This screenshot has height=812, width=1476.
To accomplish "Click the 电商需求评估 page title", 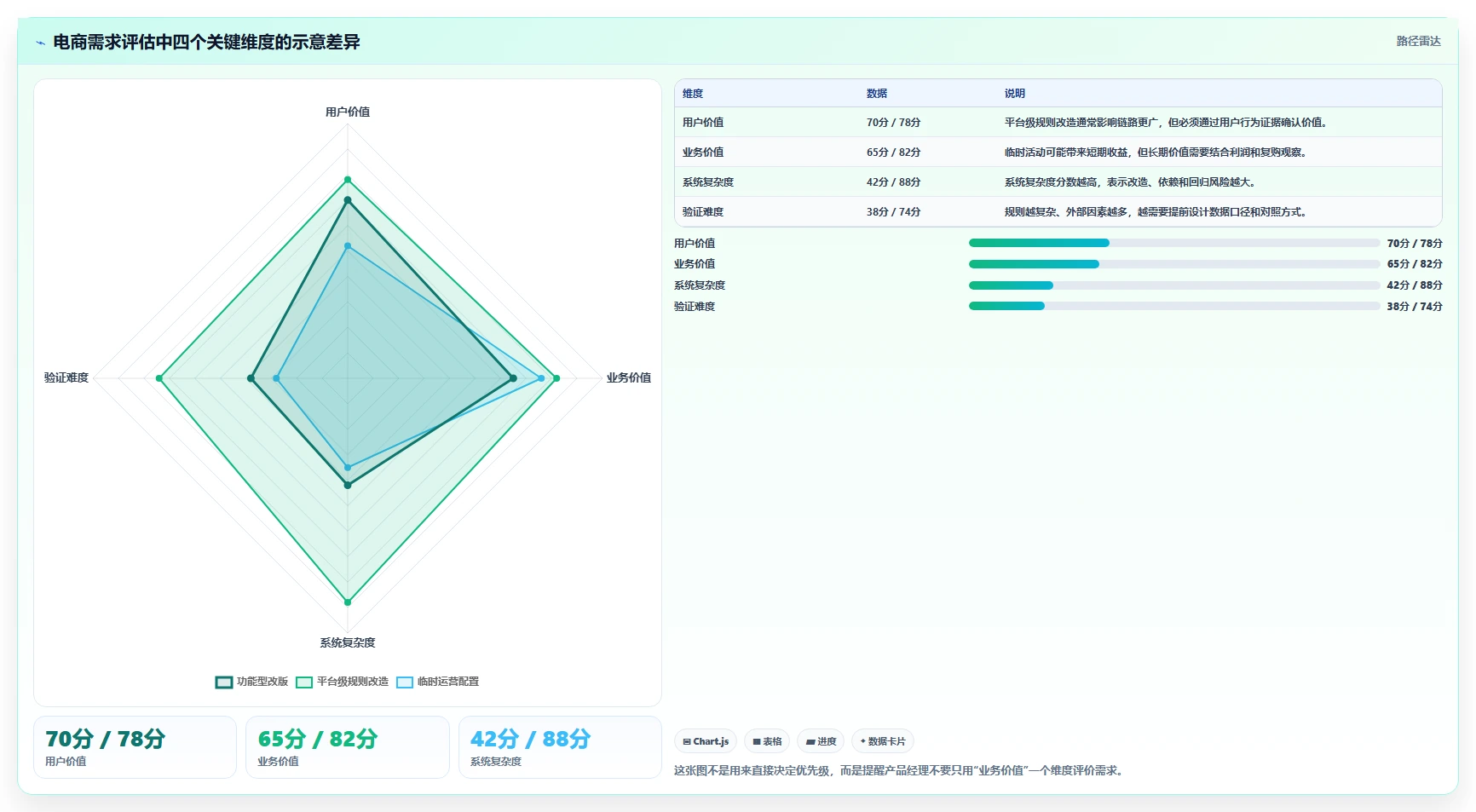I will pyautogui.click(x=207, y=42).
